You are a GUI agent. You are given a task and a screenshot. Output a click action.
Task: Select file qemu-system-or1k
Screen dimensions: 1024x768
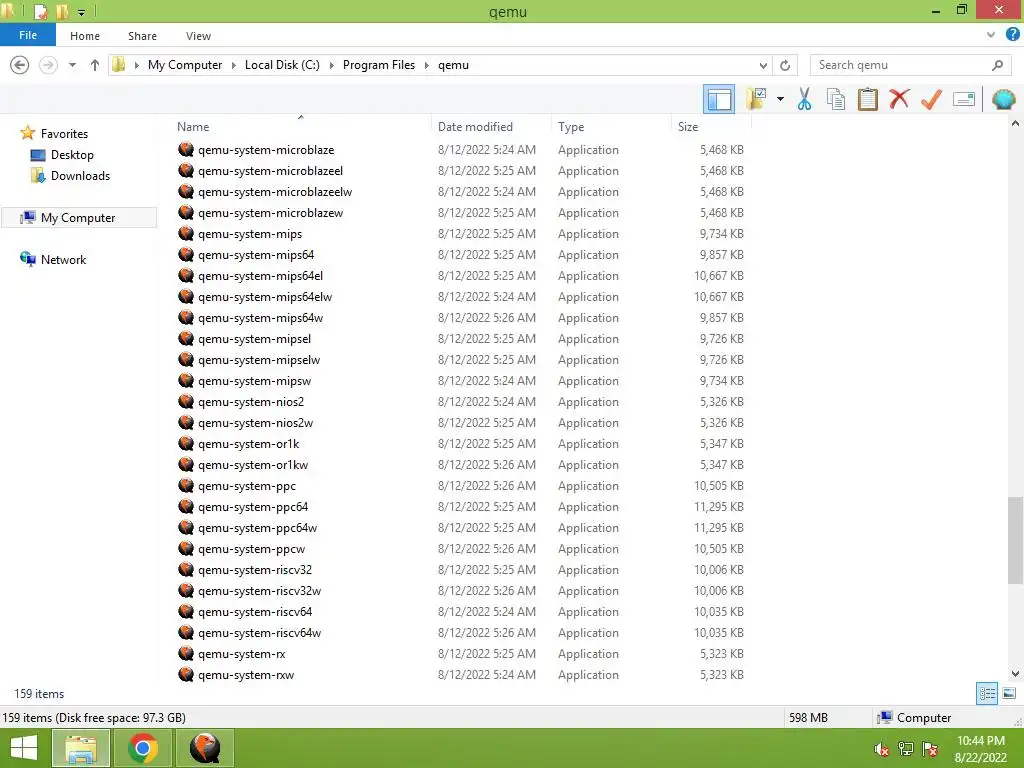pyautogui.click(x=249, y=443)
